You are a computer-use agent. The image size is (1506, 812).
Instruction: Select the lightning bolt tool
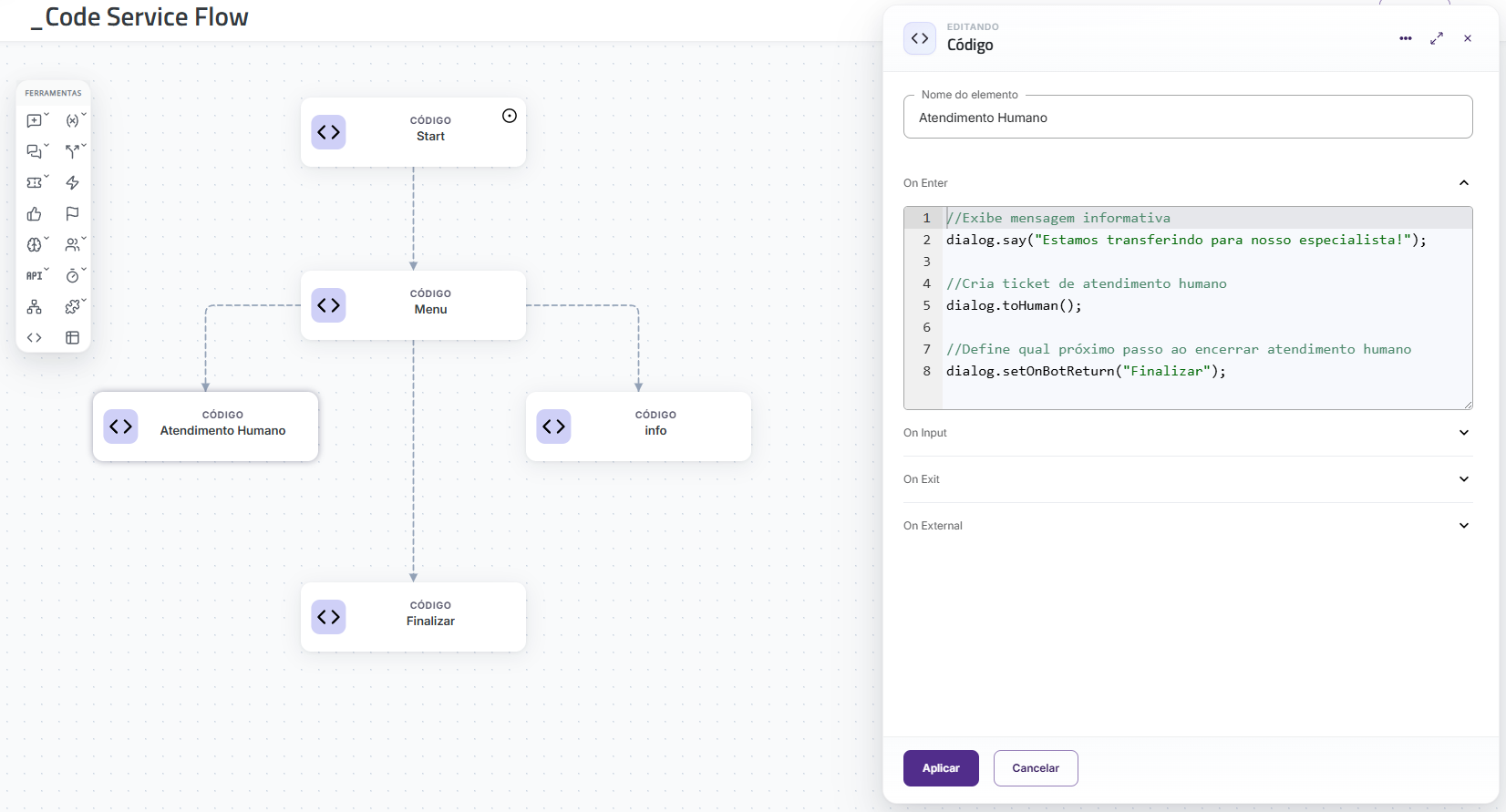click(x=73, y=182)
